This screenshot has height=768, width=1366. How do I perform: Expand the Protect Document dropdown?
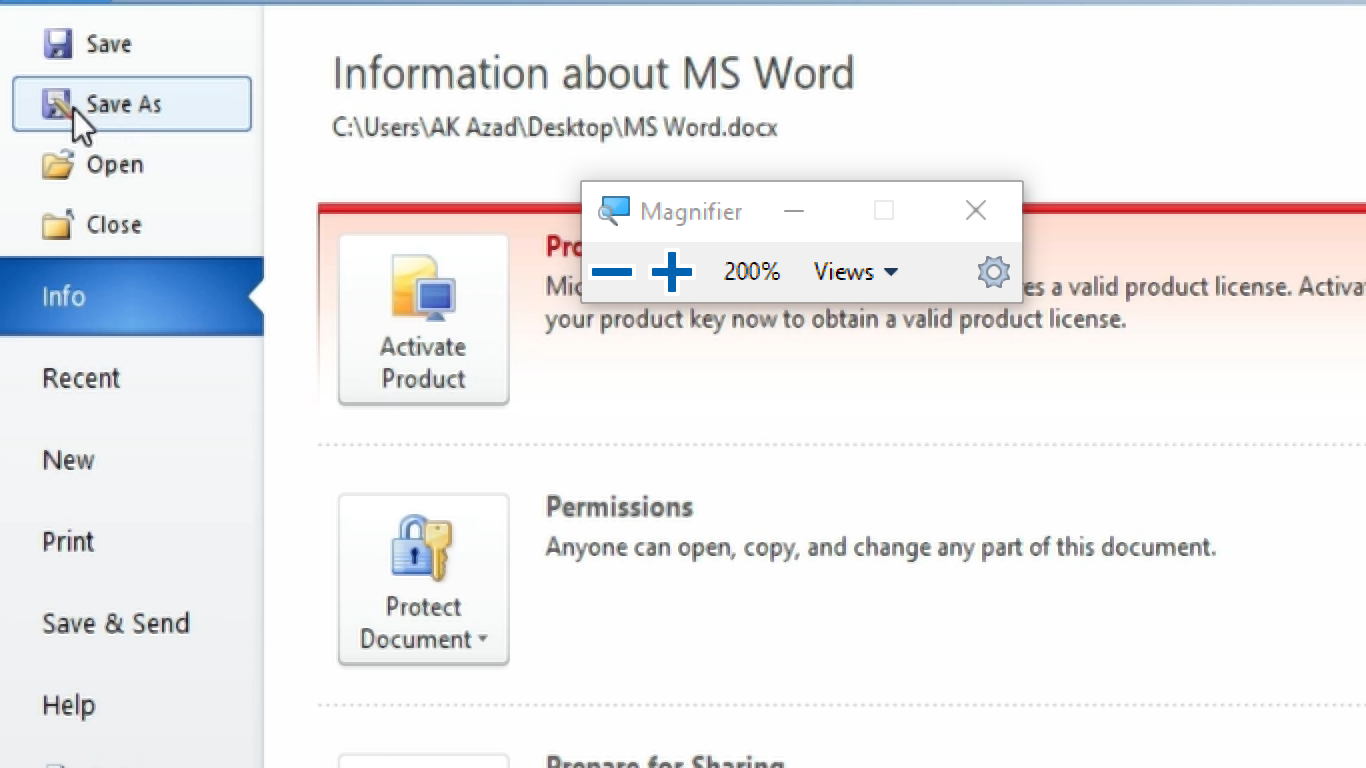pos(424,579)
